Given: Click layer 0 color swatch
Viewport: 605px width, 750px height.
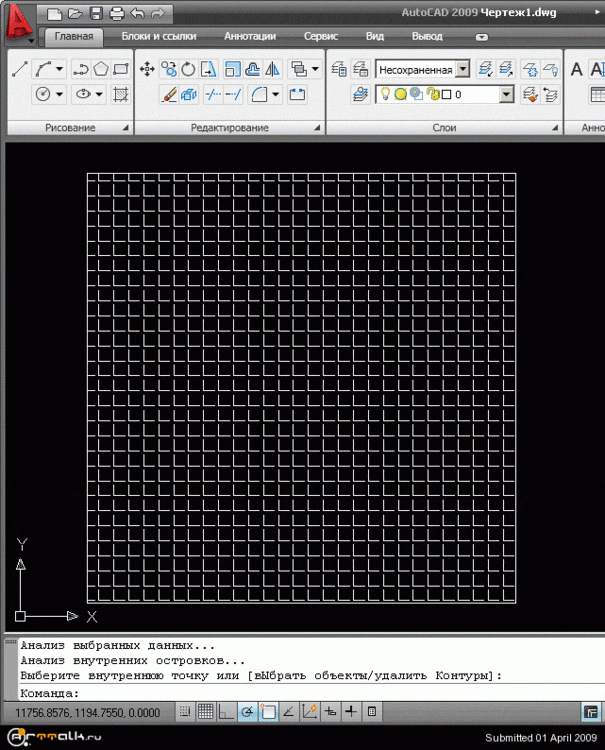Looking at the screenshot, I should pyautogui.click(x=446, y=95).
